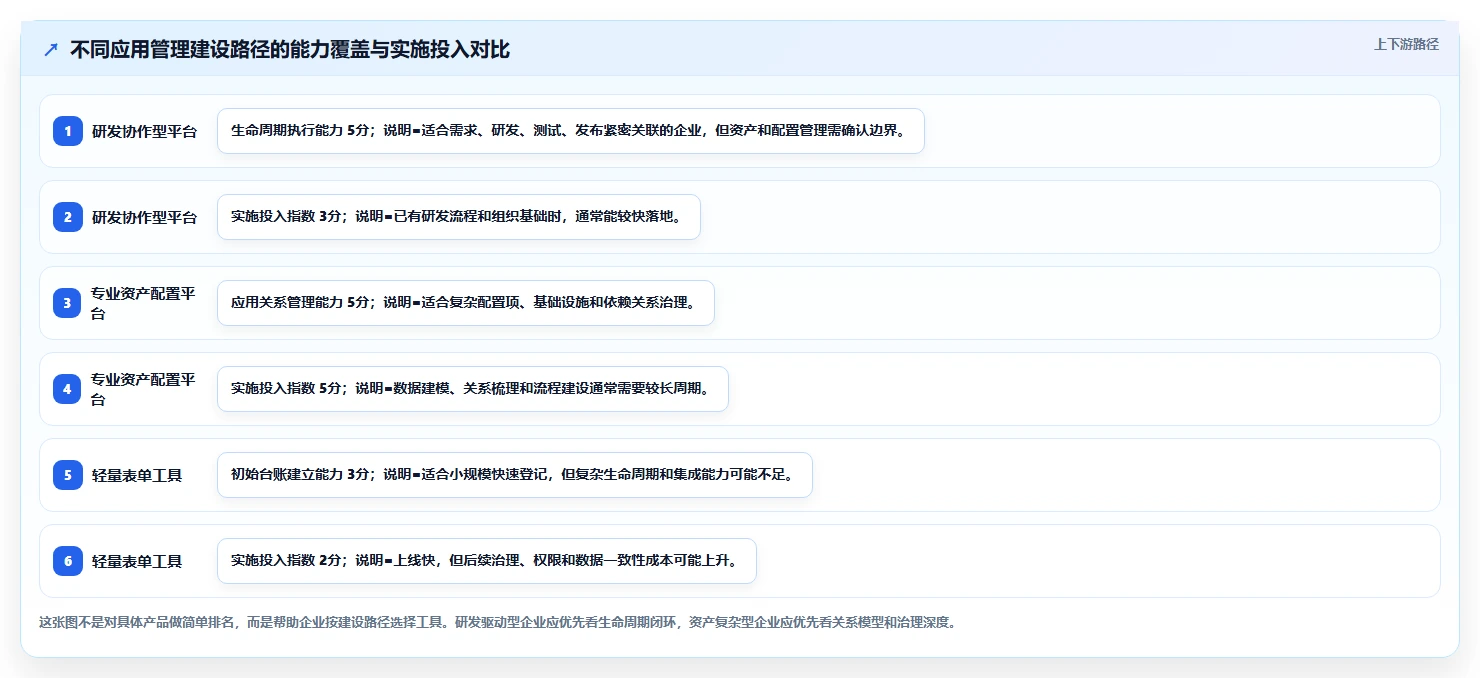This screenshot has width=1480, height=678.
Task: Open the 实施投入指数 2分 description box
Action: tap(487, 561)
